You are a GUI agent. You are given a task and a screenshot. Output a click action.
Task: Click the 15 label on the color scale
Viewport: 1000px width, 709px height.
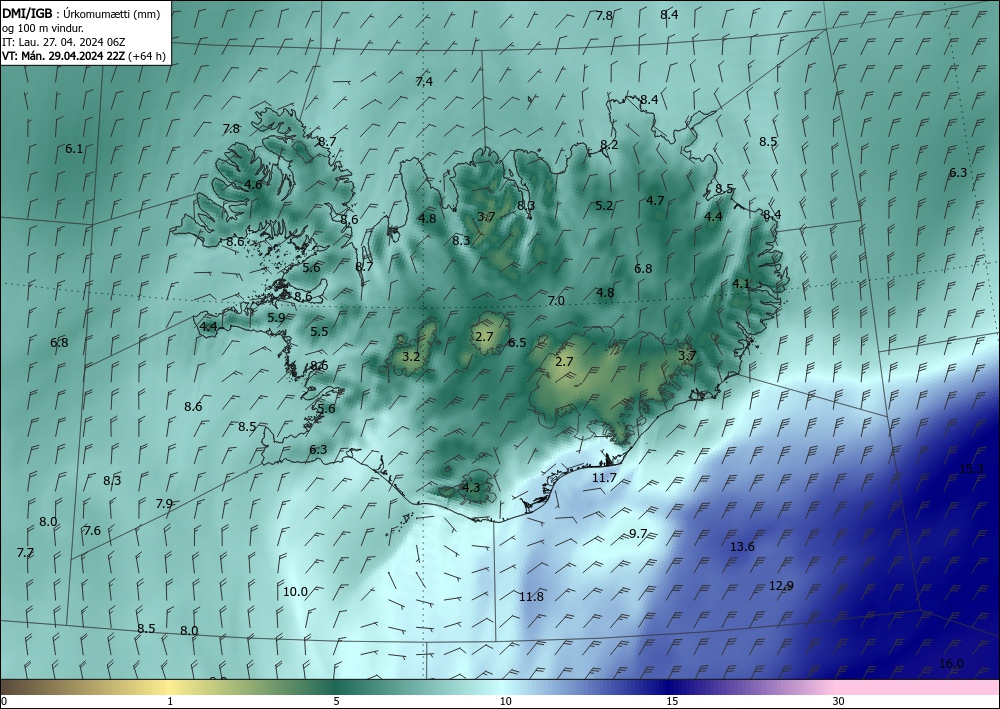pyautogui.click(x=672, y=702)
